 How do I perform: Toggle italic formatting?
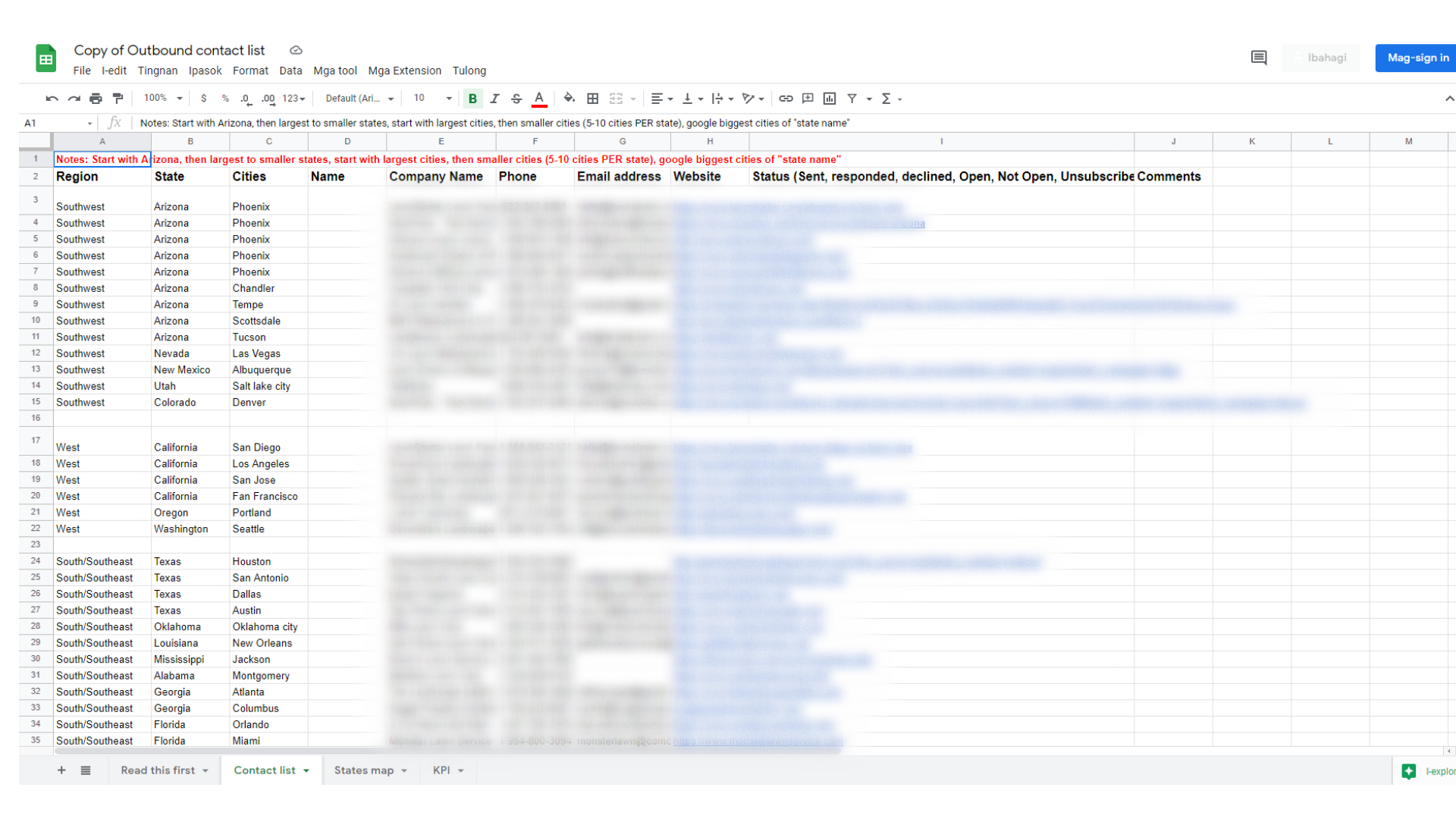pos(494,99)
